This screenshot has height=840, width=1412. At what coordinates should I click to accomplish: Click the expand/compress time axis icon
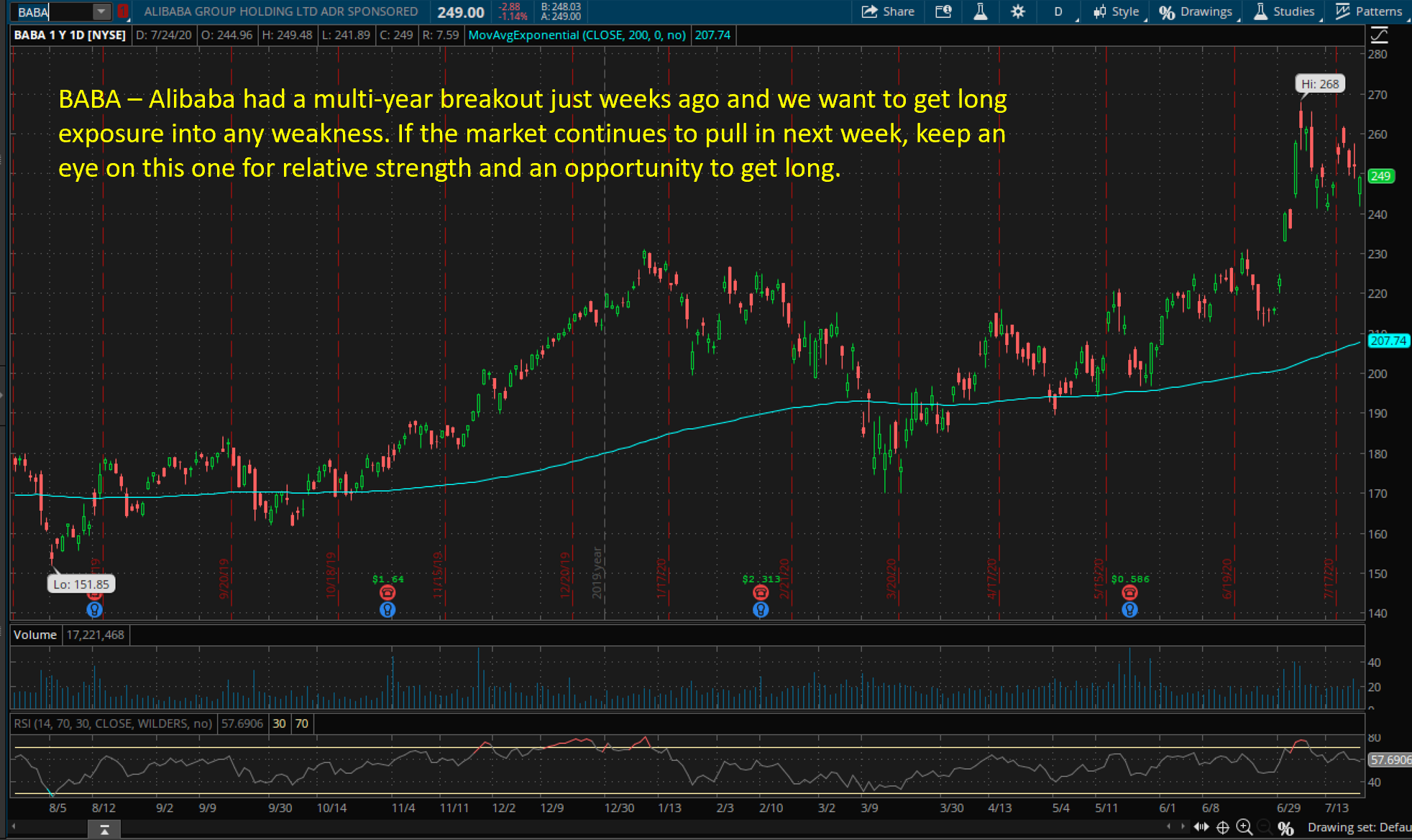click(x=1202, y=827)
